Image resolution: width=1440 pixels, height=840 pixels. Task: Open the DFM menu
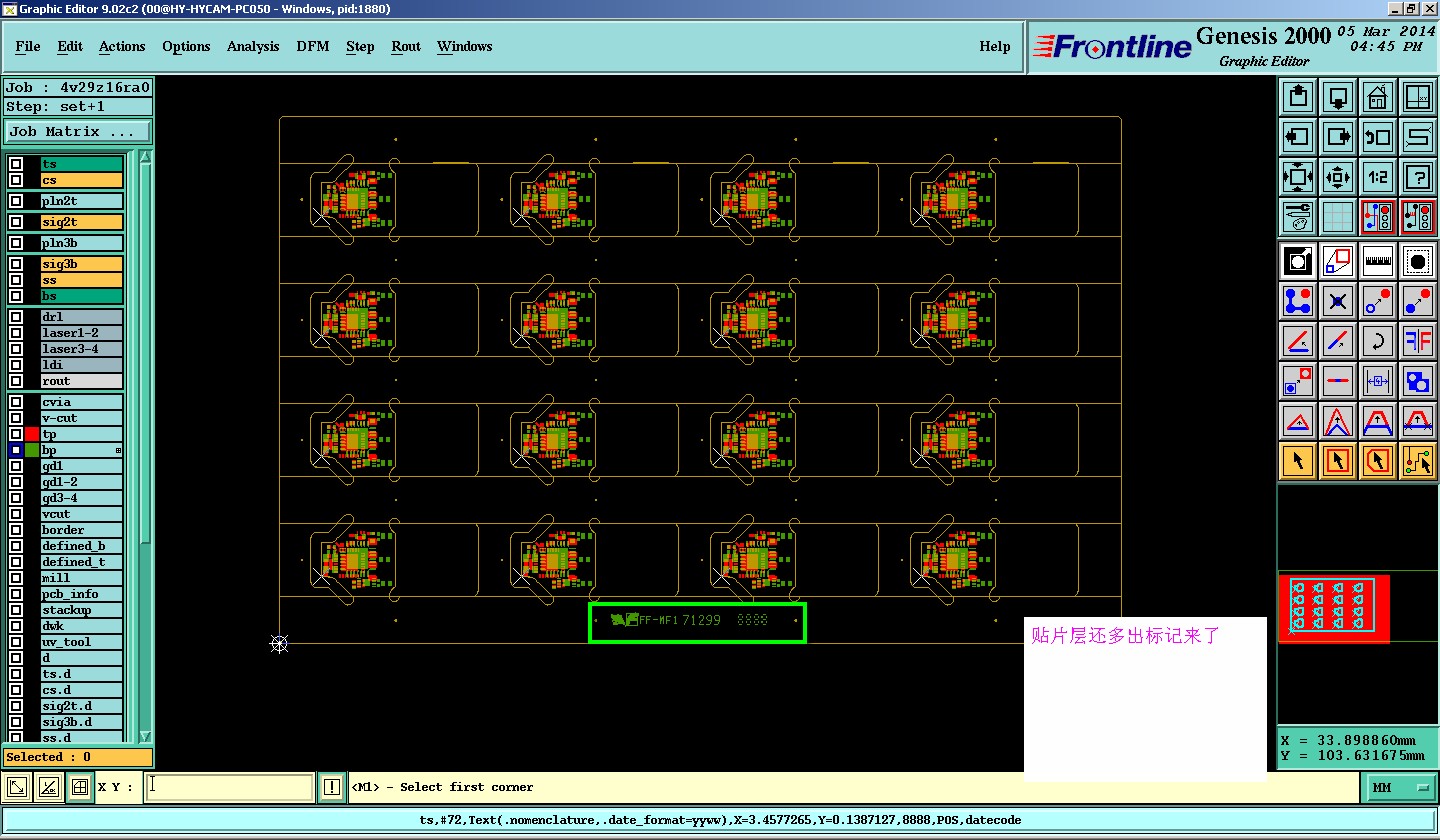(x=313, y=46)
